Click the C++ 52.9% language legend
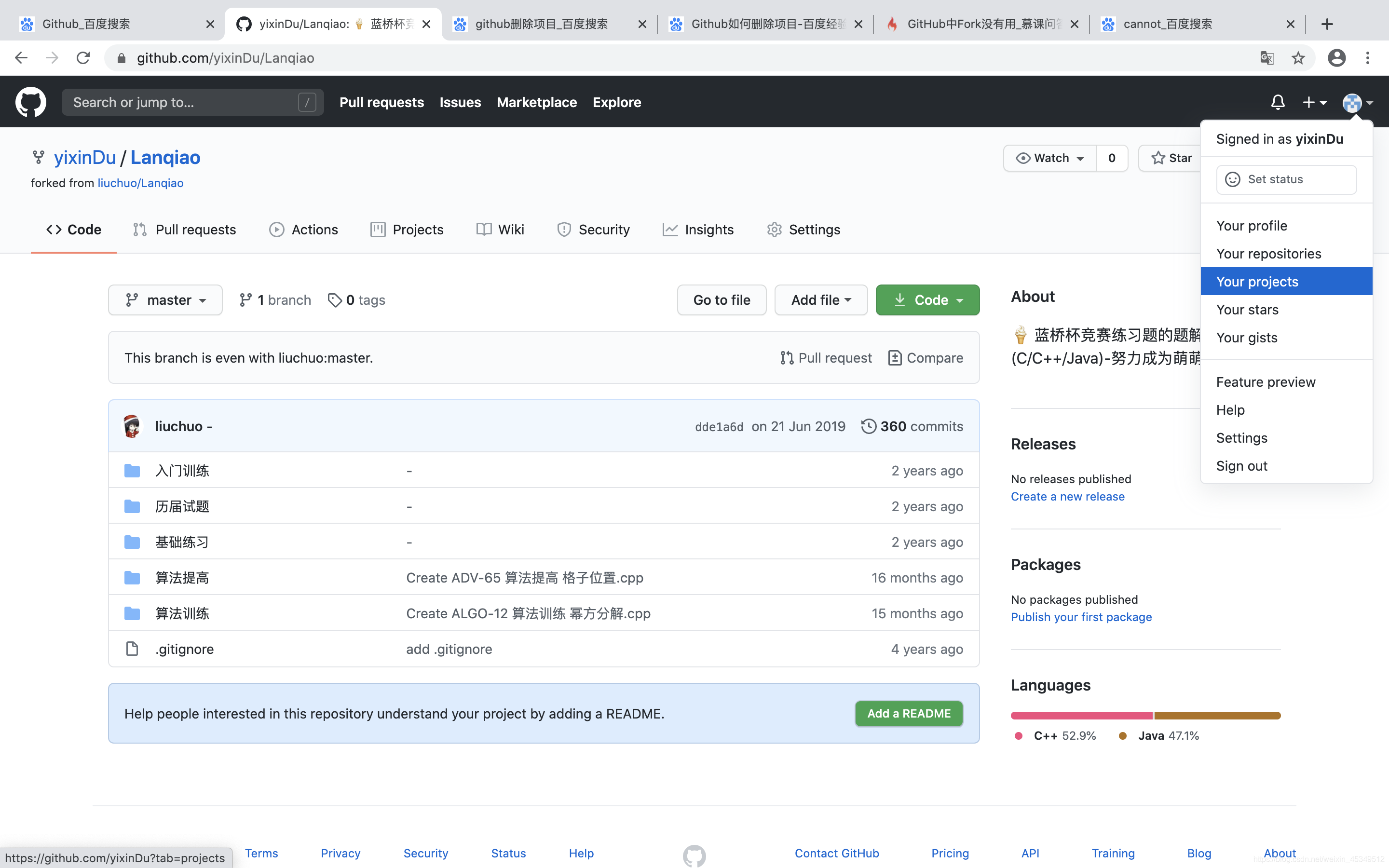Viewport: 1389px width, 868px height. [1056, 735]
